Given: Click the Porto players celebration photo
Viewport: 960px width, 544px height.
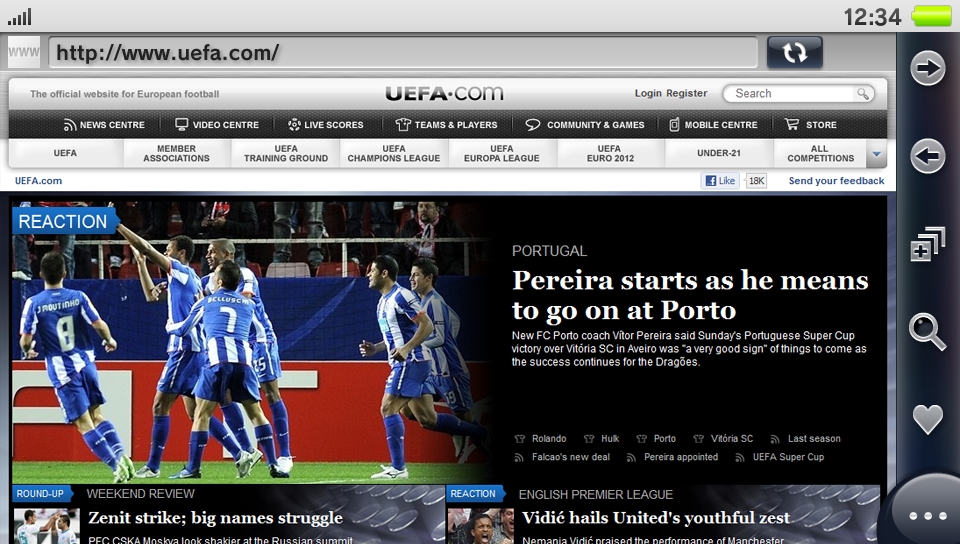Looking at the screenshot, I should [250, 345].
